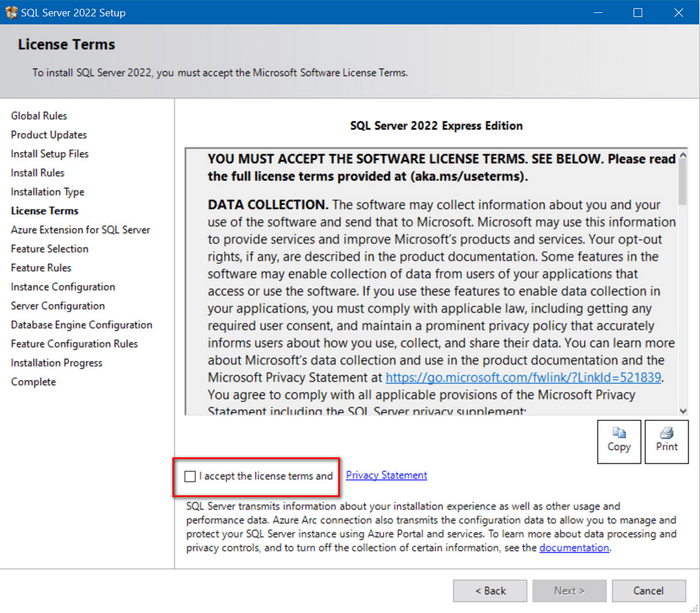The width and height of the screenshot is (700, 613).
Task: Select Database Engine Configuration step
Action: 82,325
